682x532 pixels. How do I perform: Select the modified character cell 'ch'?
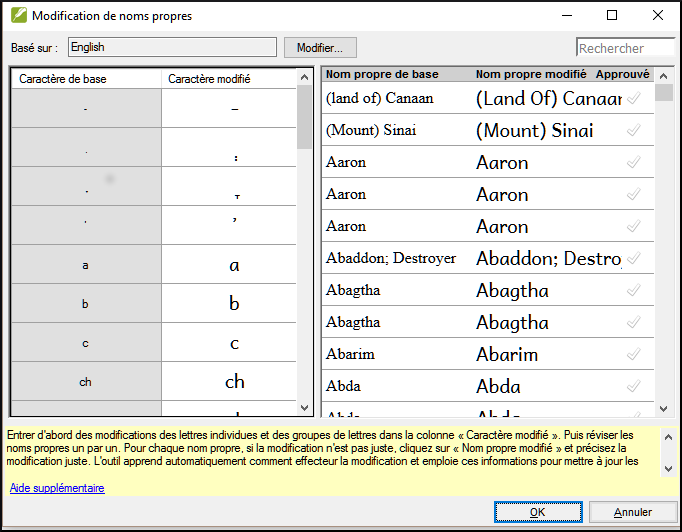[229, 381]
